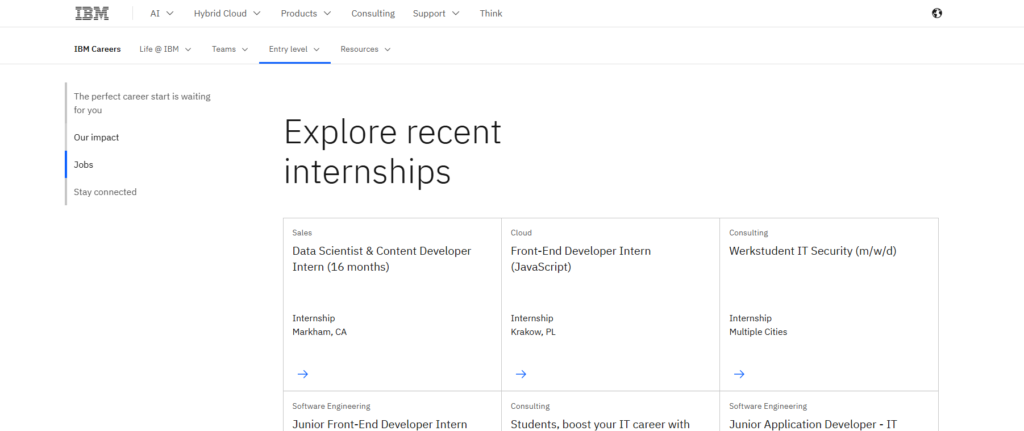Expand the Hybrid Cloud menu chevron
Screen dimensions: 1024x431
pos(257,13)
